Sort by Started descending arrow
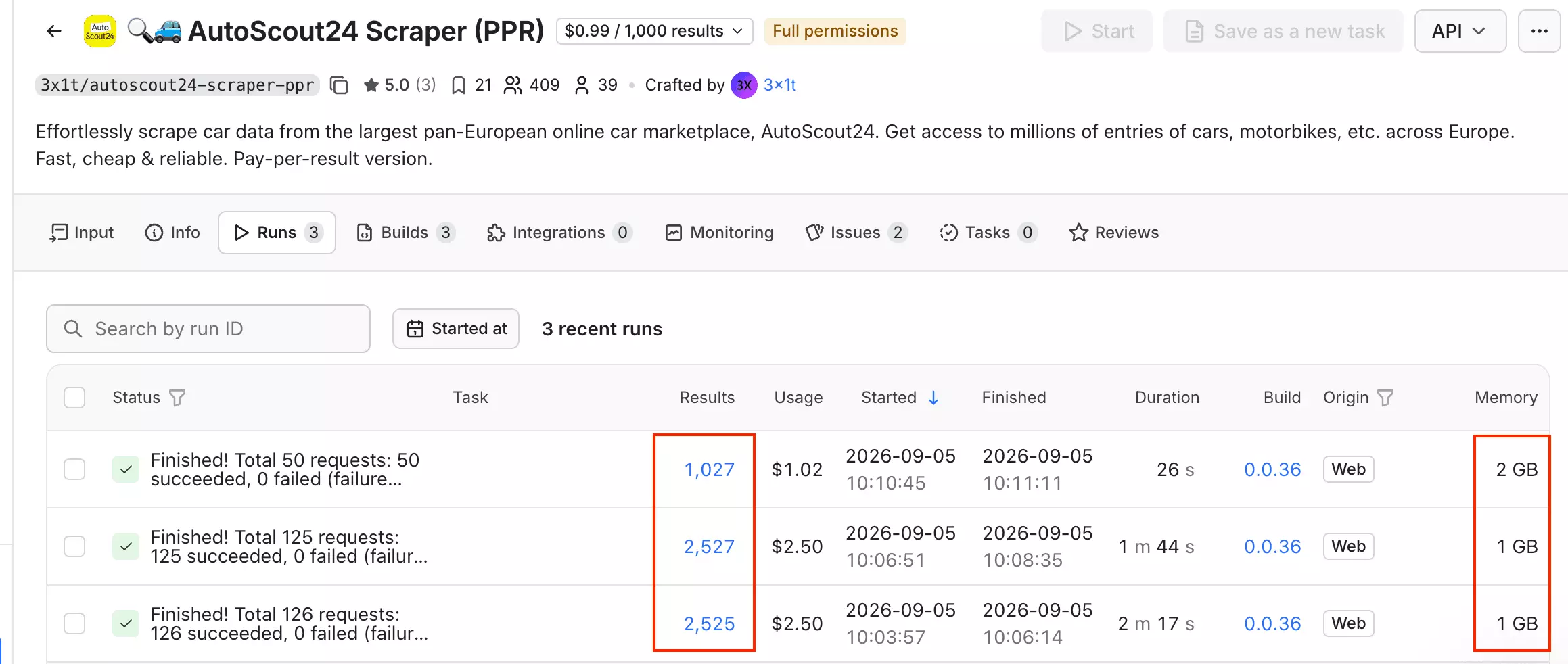Screen dimensions: 1568x664 [933, 398]
